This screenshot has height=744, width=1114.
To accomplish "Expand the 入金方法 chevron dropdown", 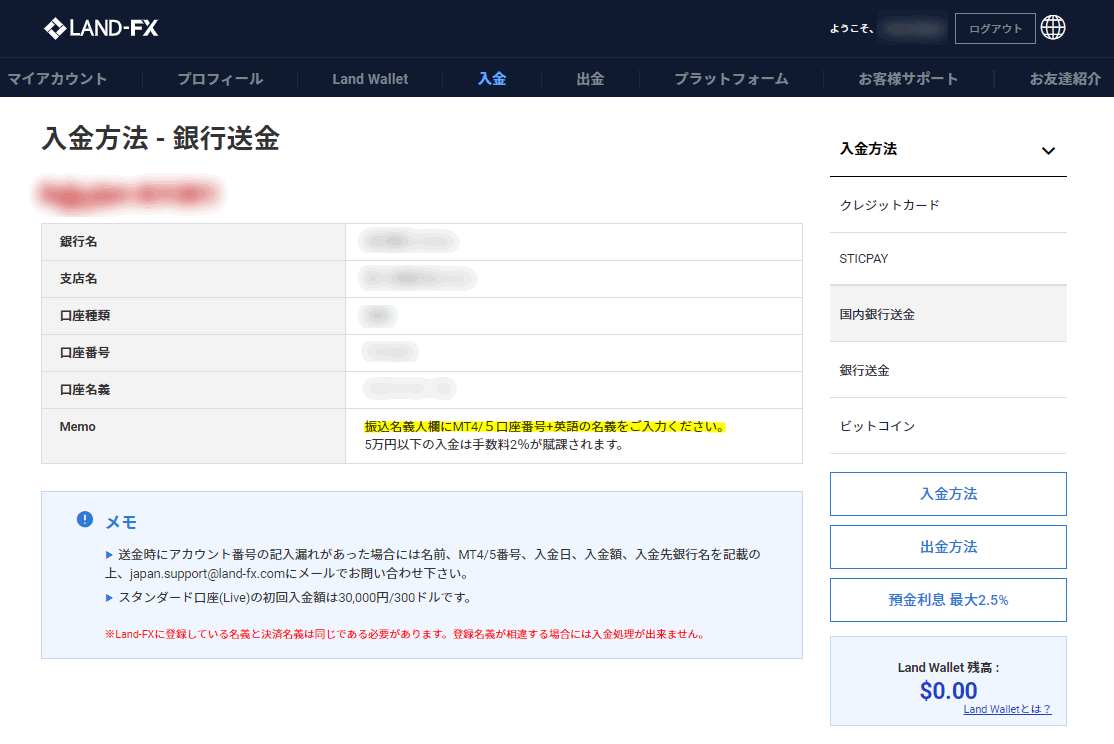I will [1048, 151].
